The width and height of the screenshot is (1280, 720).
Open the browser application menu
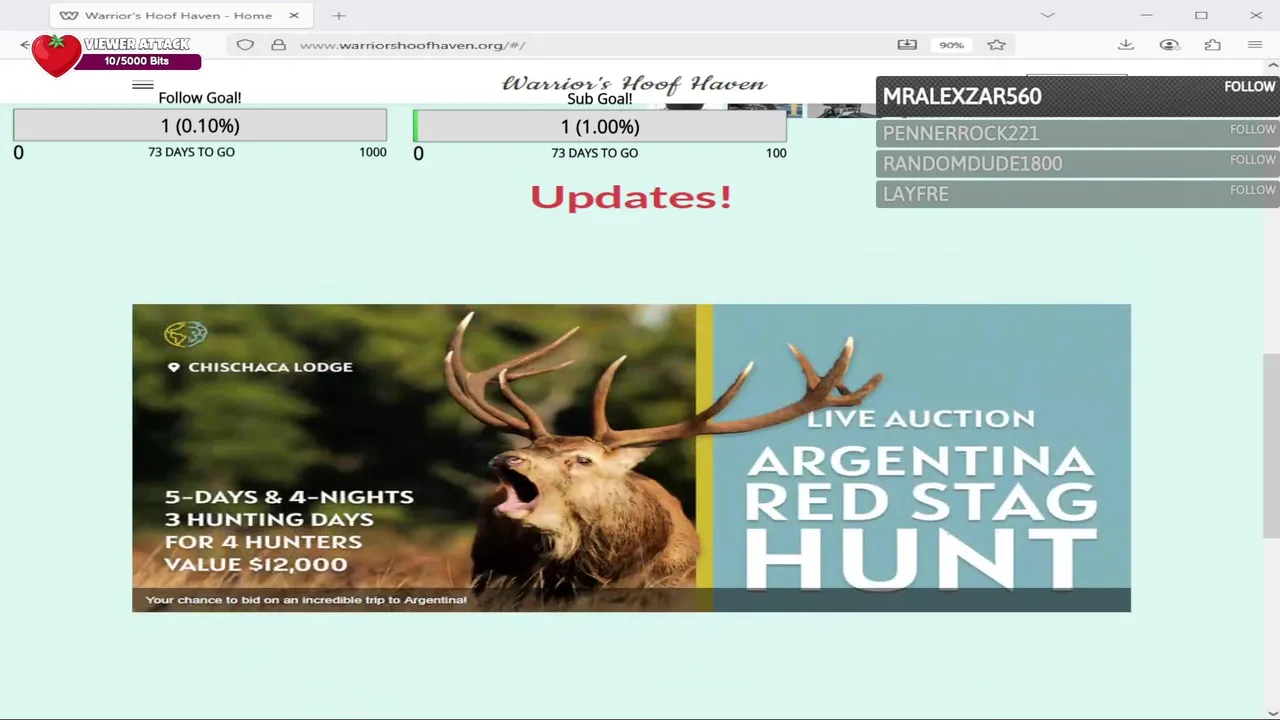(1255, 45)
